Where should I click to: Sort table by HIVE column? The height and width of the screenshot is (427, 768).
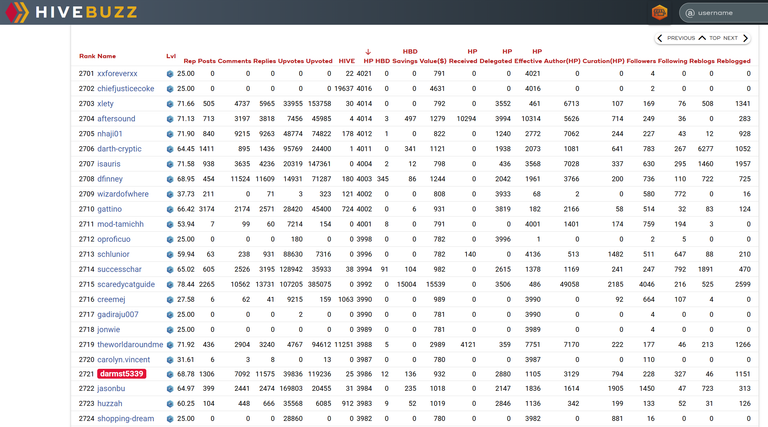[347, 61]
